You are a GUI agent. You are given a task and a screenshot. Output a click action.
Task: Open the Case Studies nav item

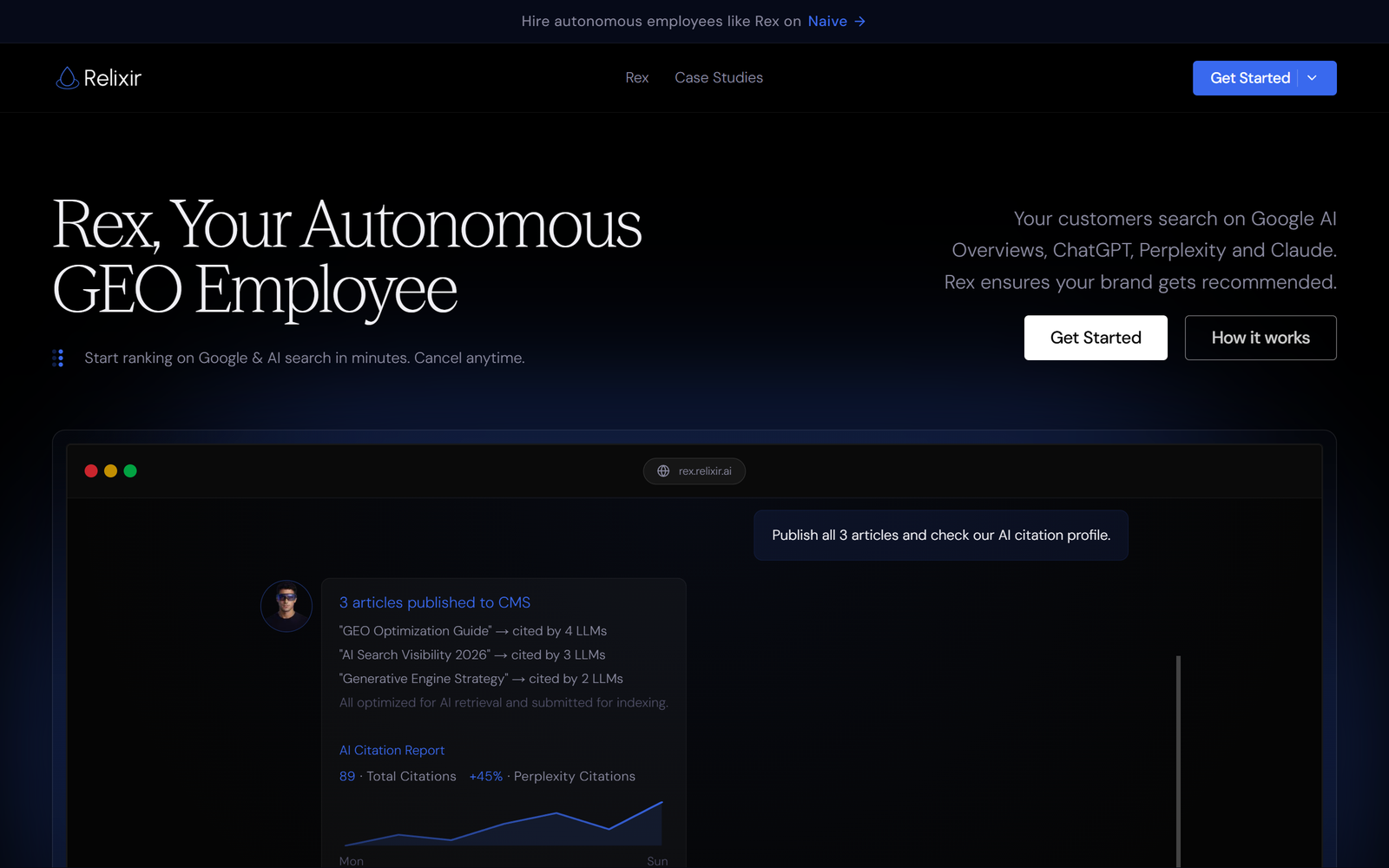coord(719,78)
